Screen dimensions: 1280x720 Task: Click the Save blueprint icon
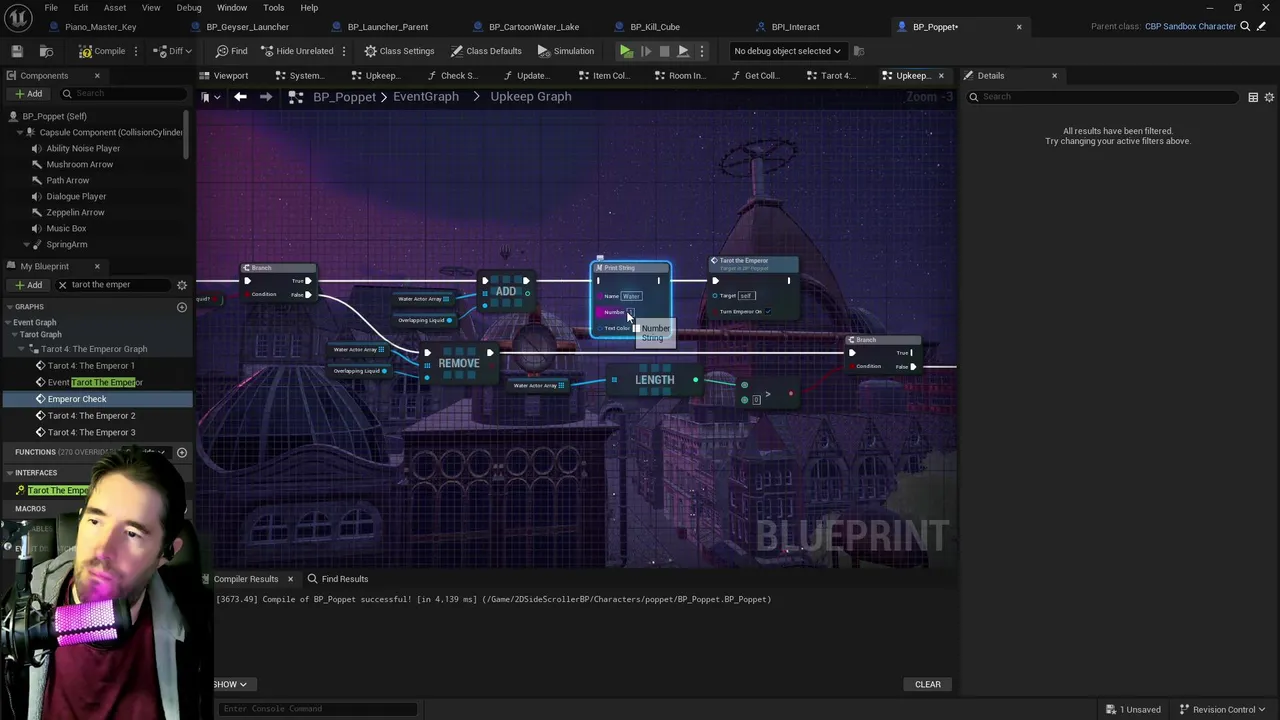pos(17,51)
